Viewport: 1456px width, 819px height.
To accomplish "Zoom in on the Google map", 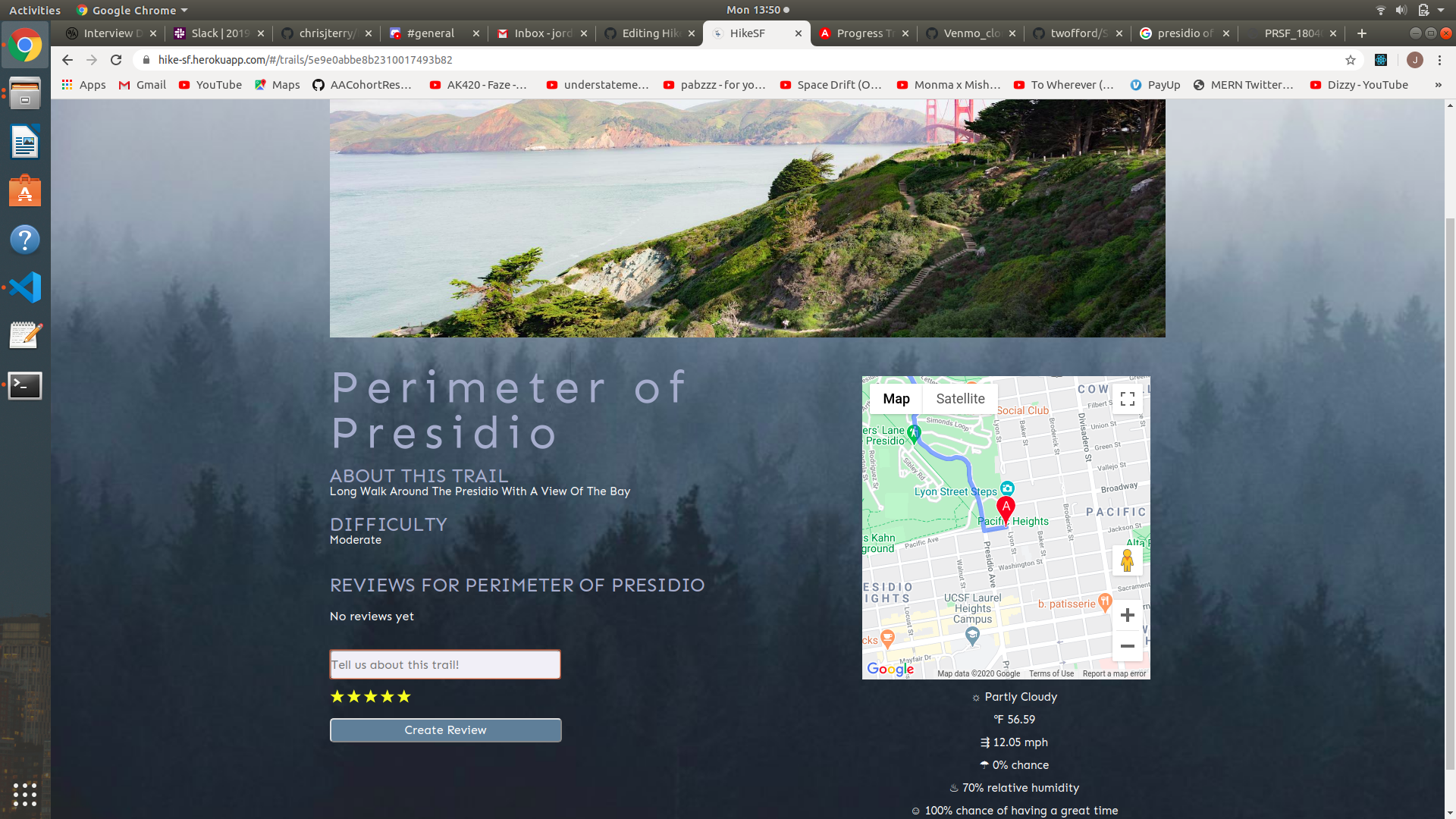I will tap(1127, 615).
